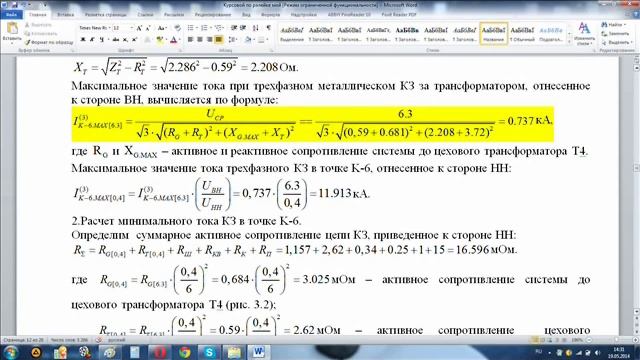Image resolution: width=640 pixels, height=360 pixels.
Task: Open the font color dropdown arrow
Action: point(180,40)
